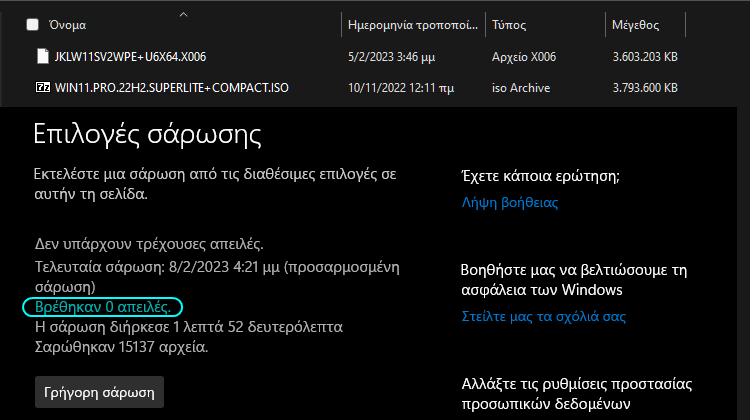Click the blank file icon of JKLW11SV2WPE+U6X64.X006

pos(43,56)
